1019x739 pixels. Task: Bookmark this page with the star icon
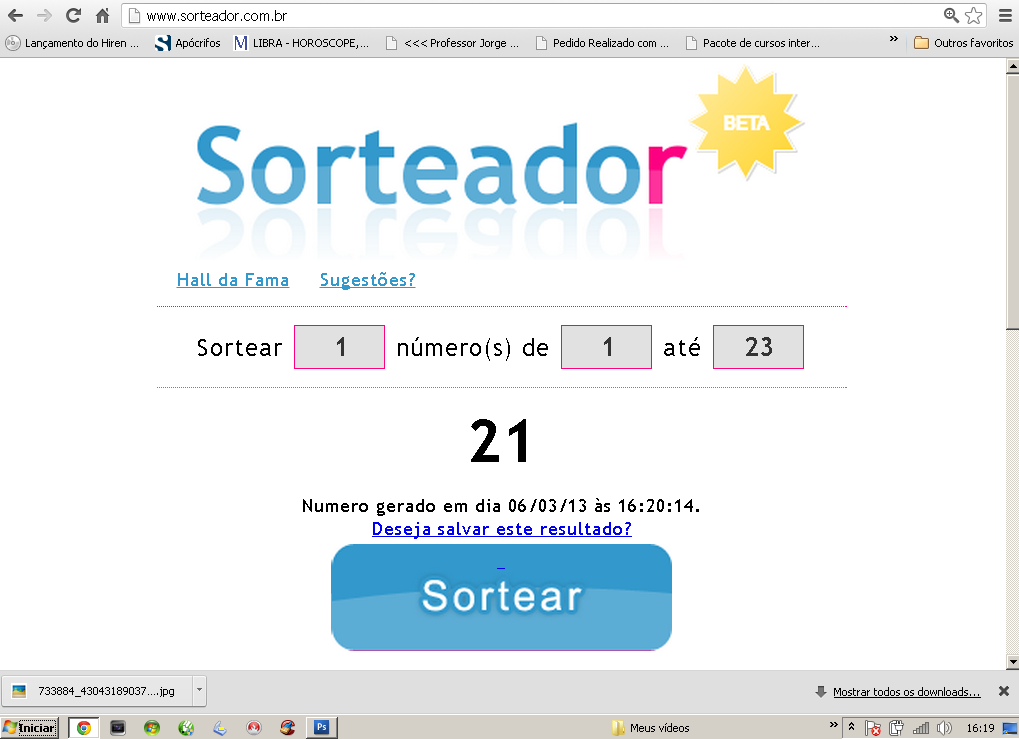tap(974, 16)
